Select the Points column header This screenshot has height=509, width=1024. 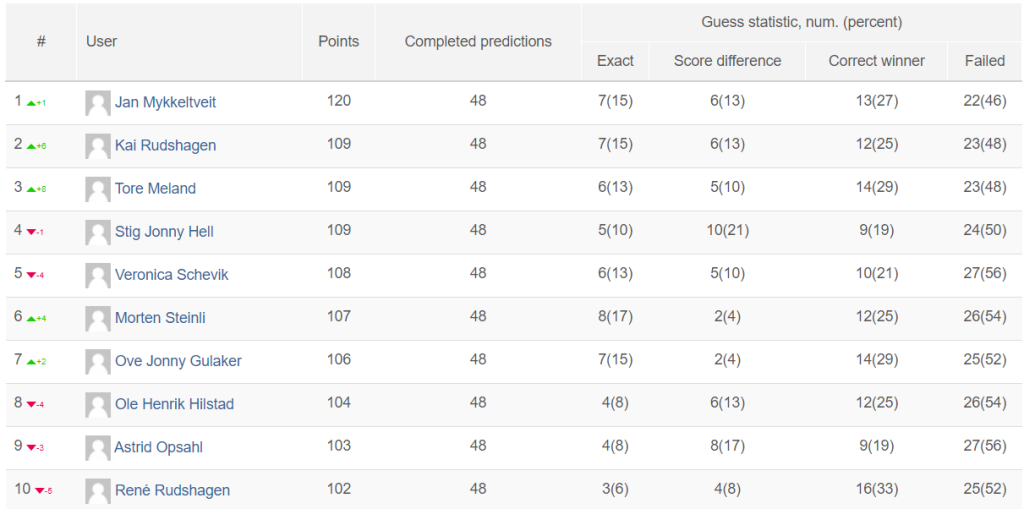pos(338,42)
